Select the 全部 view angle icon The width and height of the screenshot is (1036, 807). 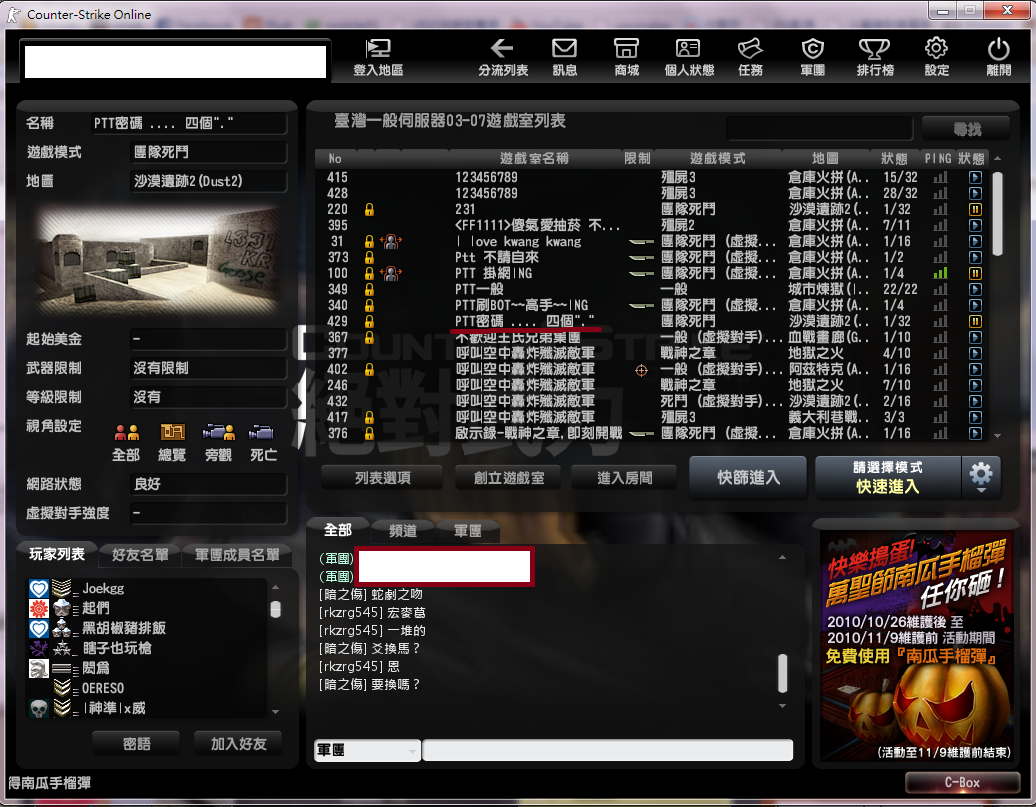point(126,433)
